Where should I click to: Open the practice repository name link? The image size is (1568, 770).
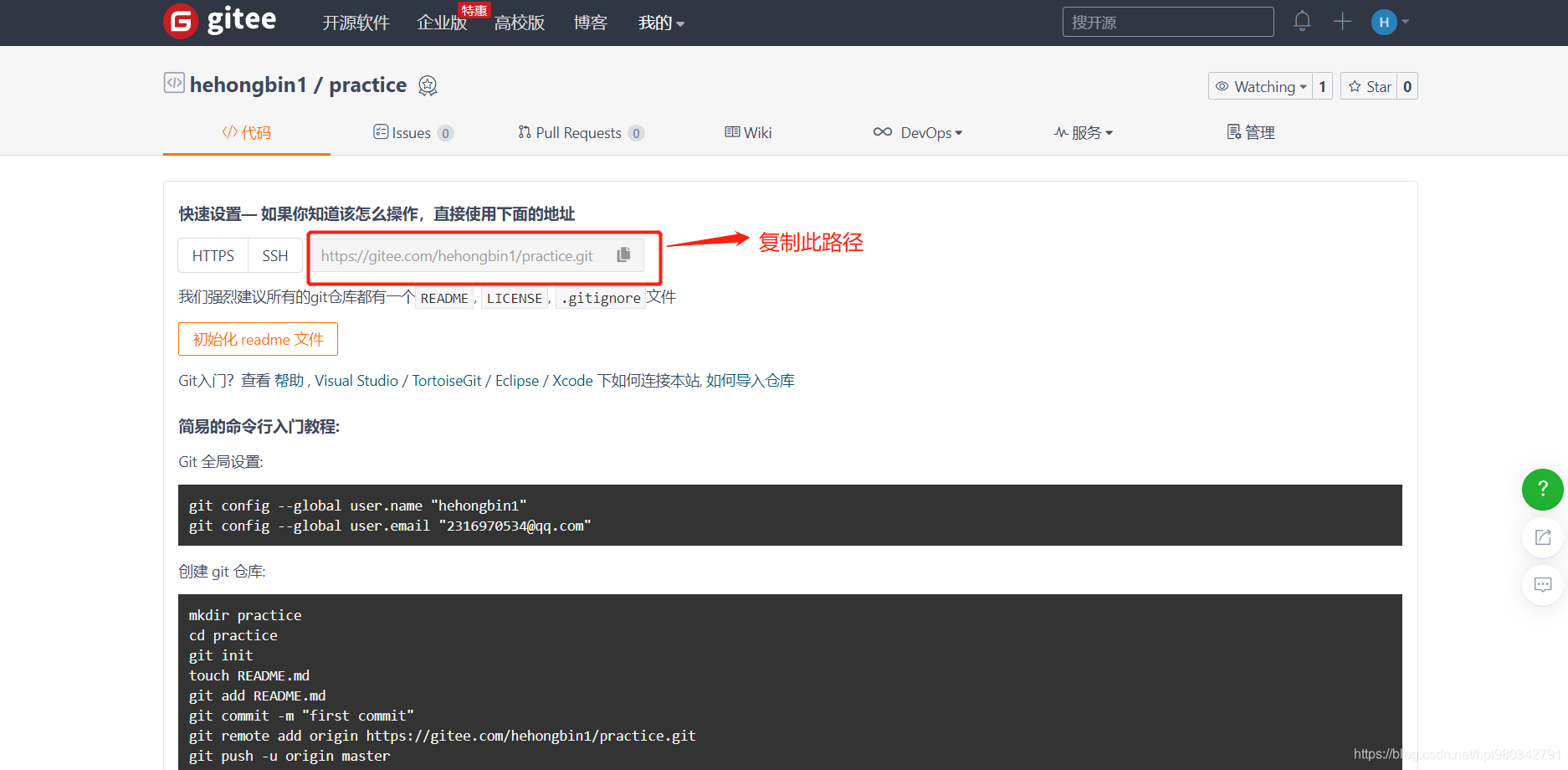[x=368, y=85]
